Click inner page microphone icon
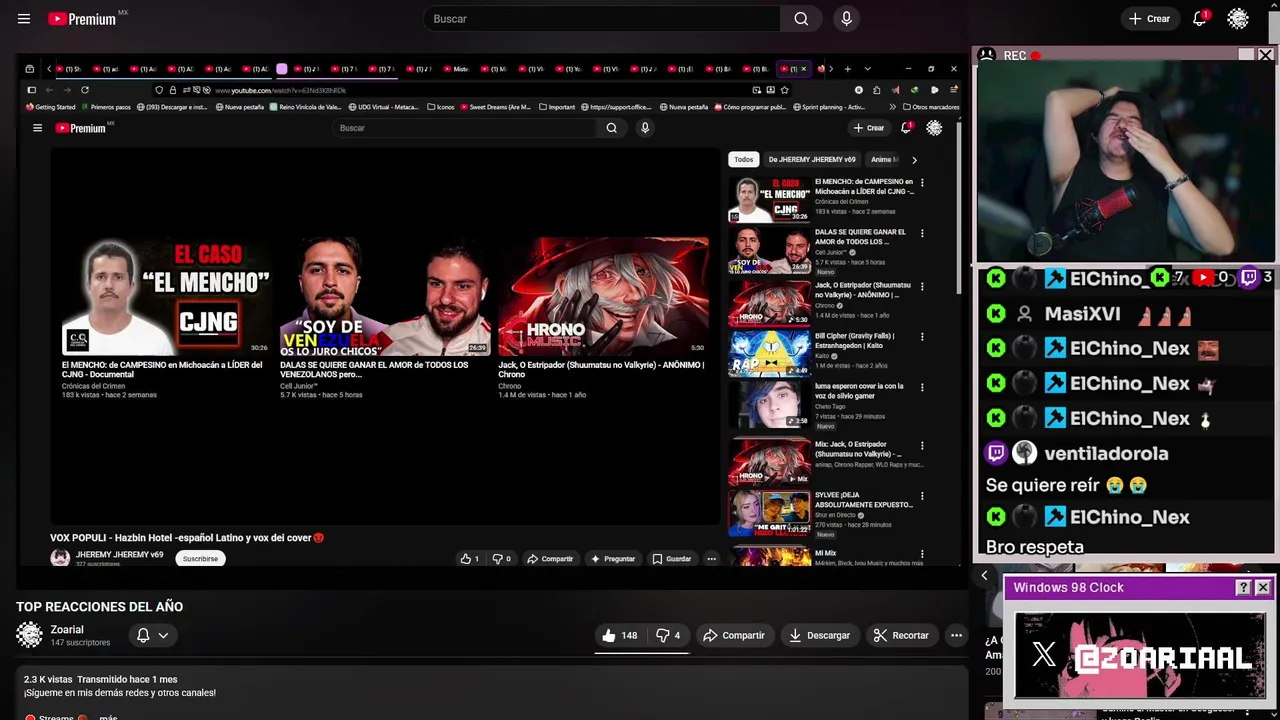 (645, 128)
